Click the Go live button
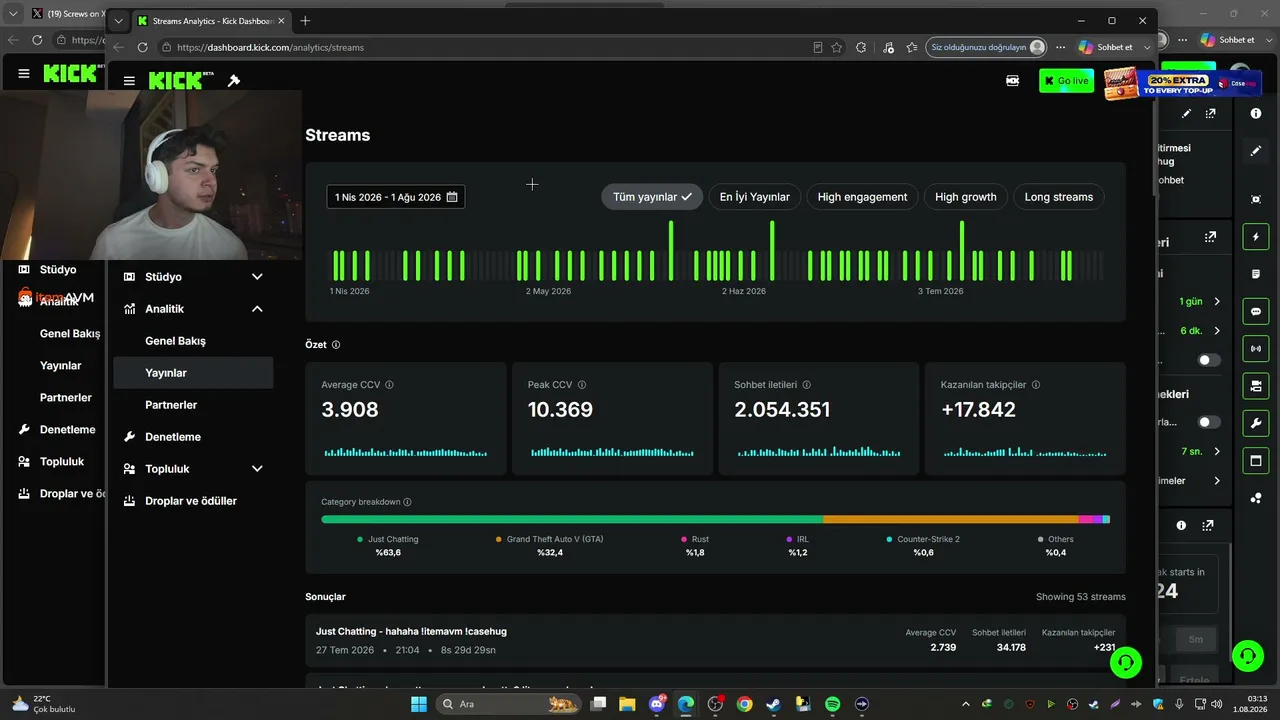Image resolution: width=1280 pixels, height=720 pixels. (x=1066, y=81)
